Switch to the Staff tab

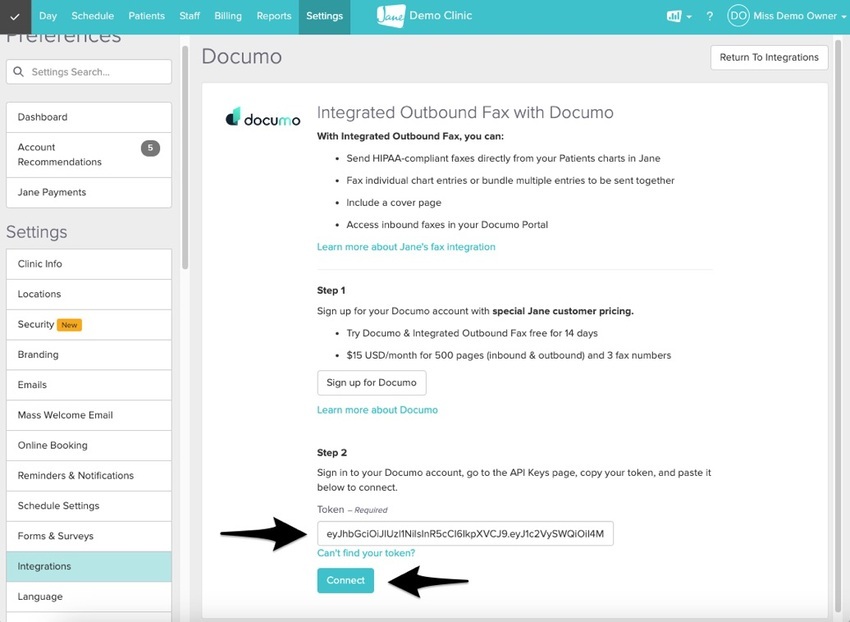pos(190,16)
